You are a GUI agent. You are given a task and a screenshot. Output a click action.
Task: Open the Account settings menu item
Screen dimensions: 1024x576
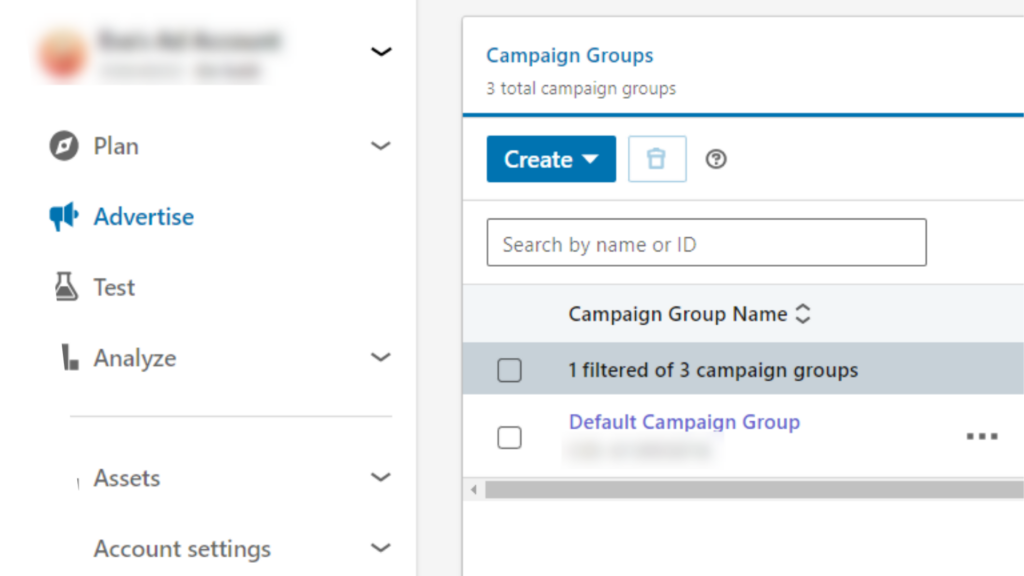point(182,549)
